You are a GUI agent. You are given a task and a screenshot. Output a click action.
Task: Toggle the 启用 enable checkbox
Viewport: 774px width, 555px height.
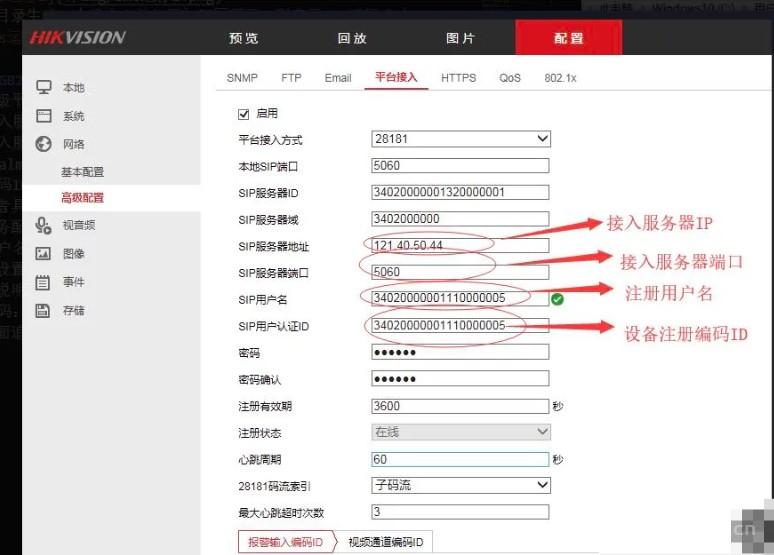click(x=243, y=114)
